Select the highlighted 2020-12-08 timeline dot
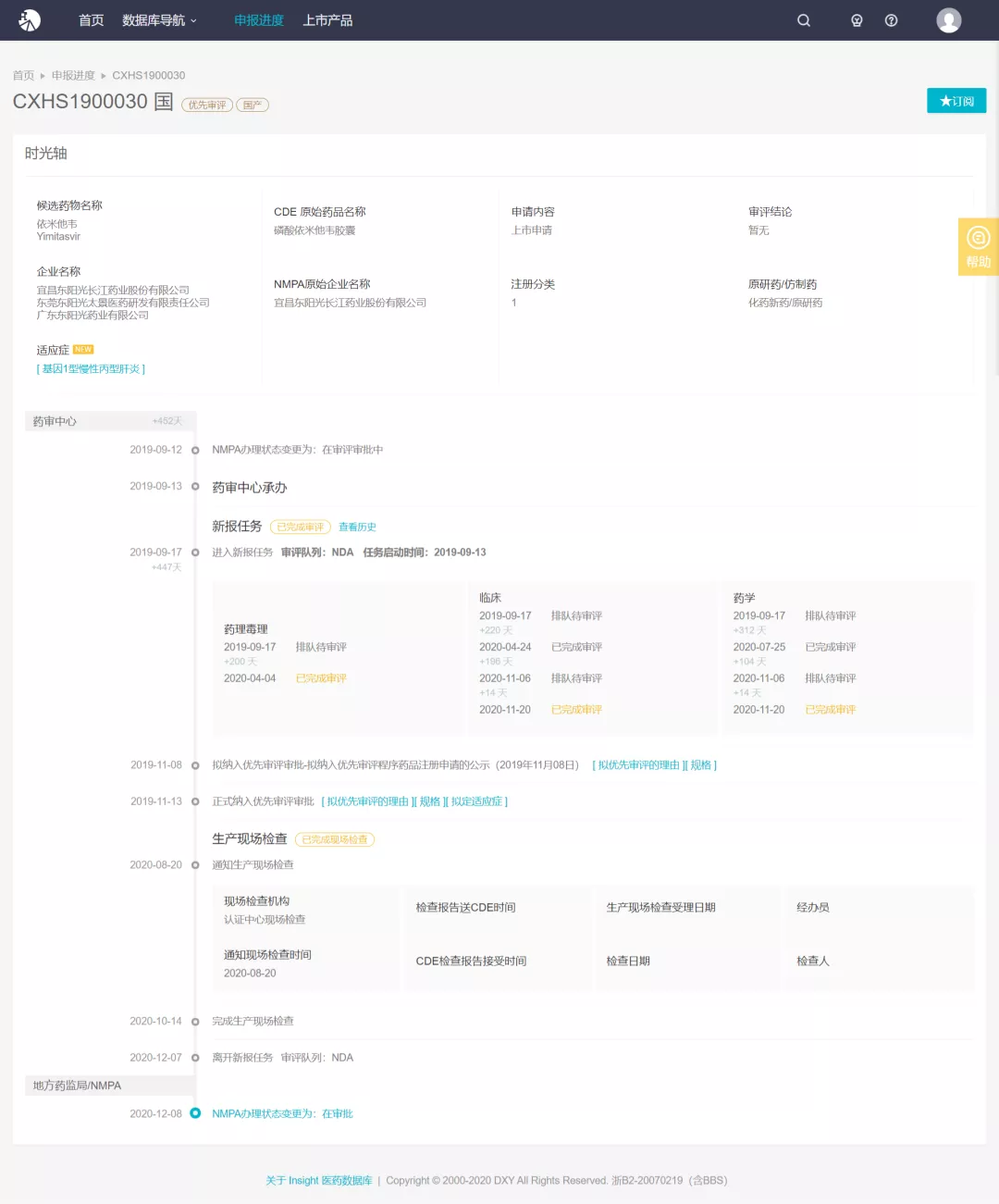999x1204 pixels. point(195,1113)
